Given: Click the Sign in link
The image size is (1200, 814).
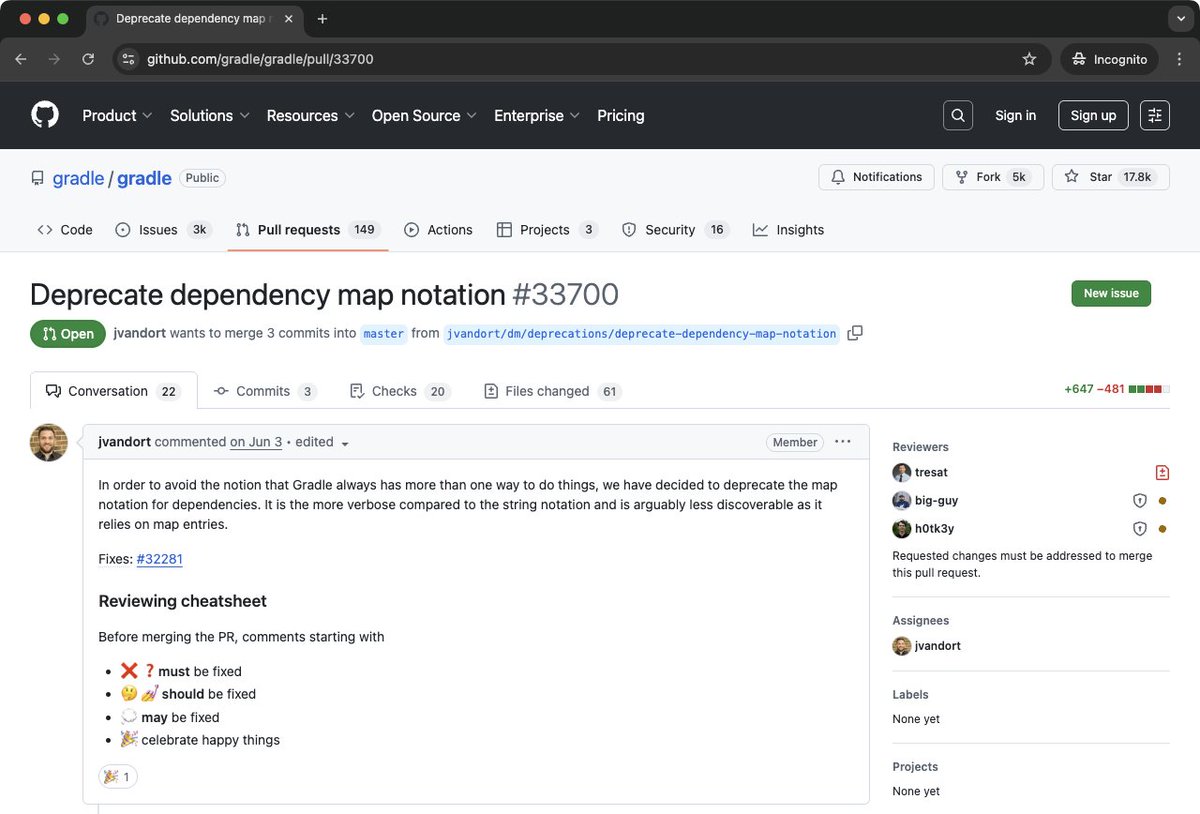Looking at the screenshot, I should coord(1015,115).
